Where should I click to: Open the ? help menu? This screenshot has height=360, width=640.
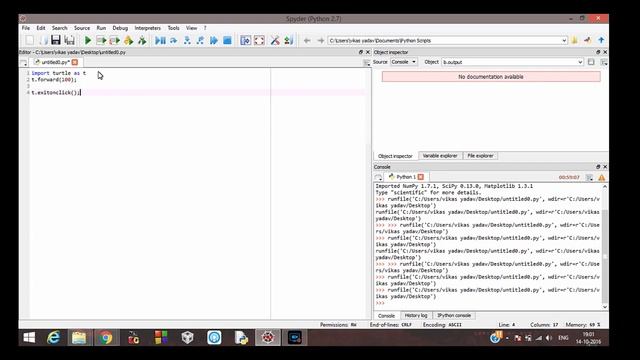205,28
